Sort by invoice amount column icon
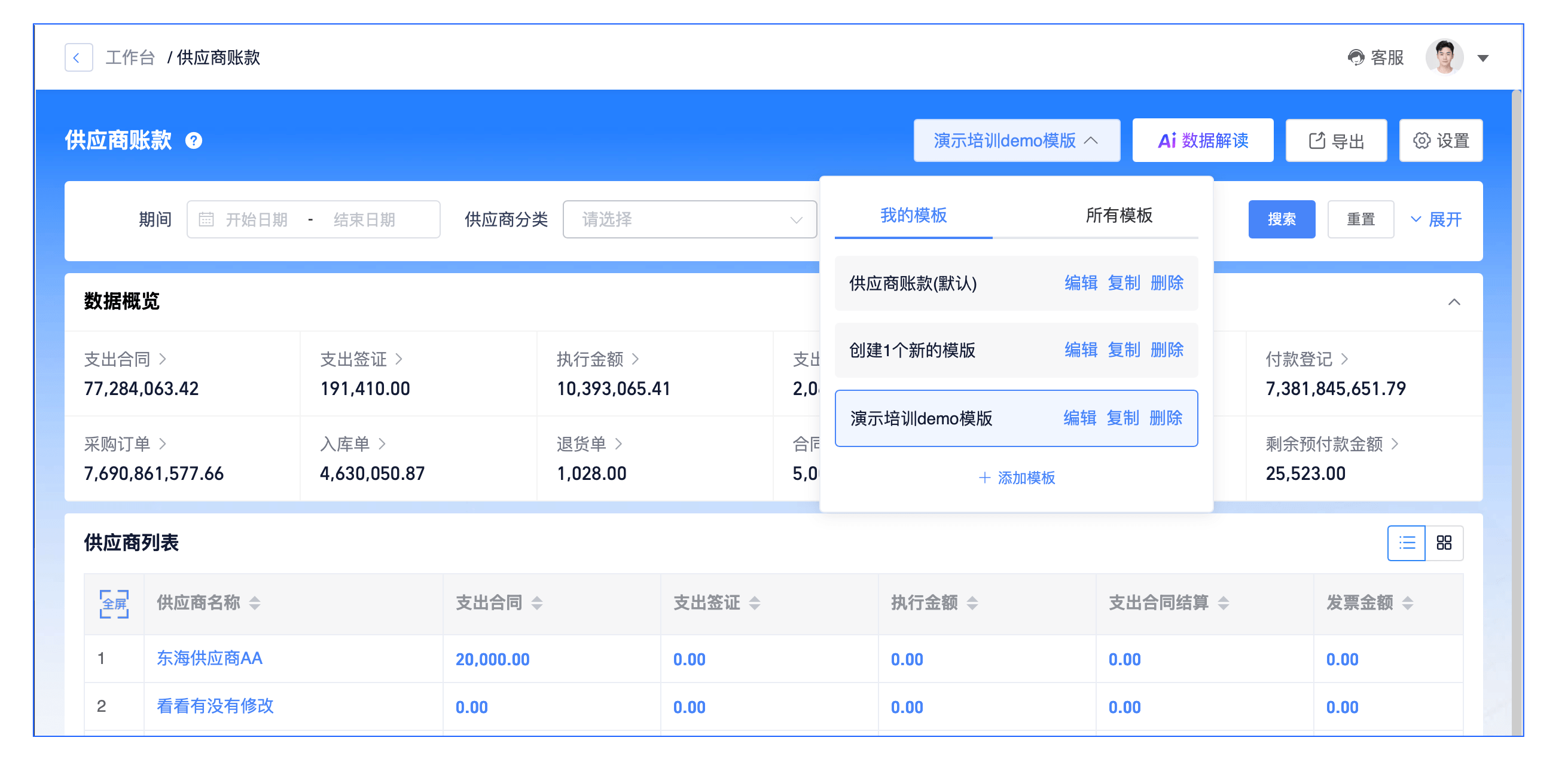This screenshot has height=765, width=1568. [x=1407, y=603]
